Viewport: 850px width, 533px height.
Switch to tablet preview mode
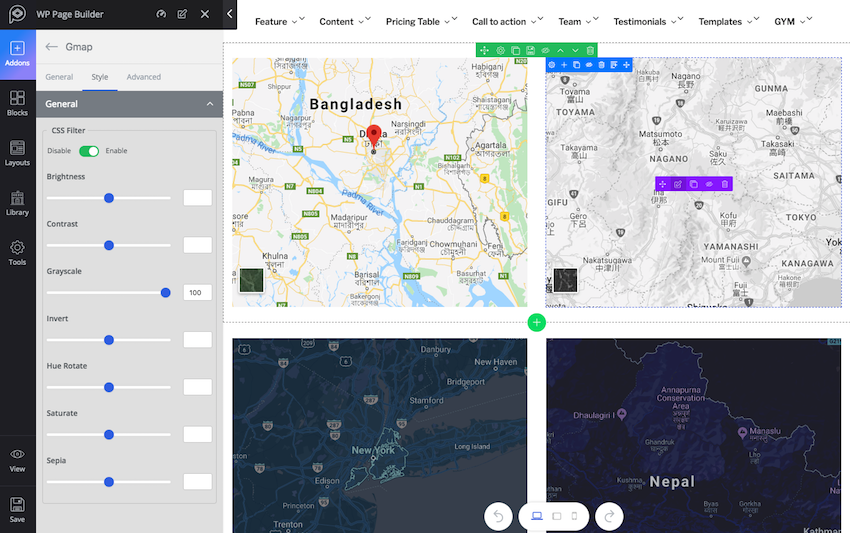point(557,516)
